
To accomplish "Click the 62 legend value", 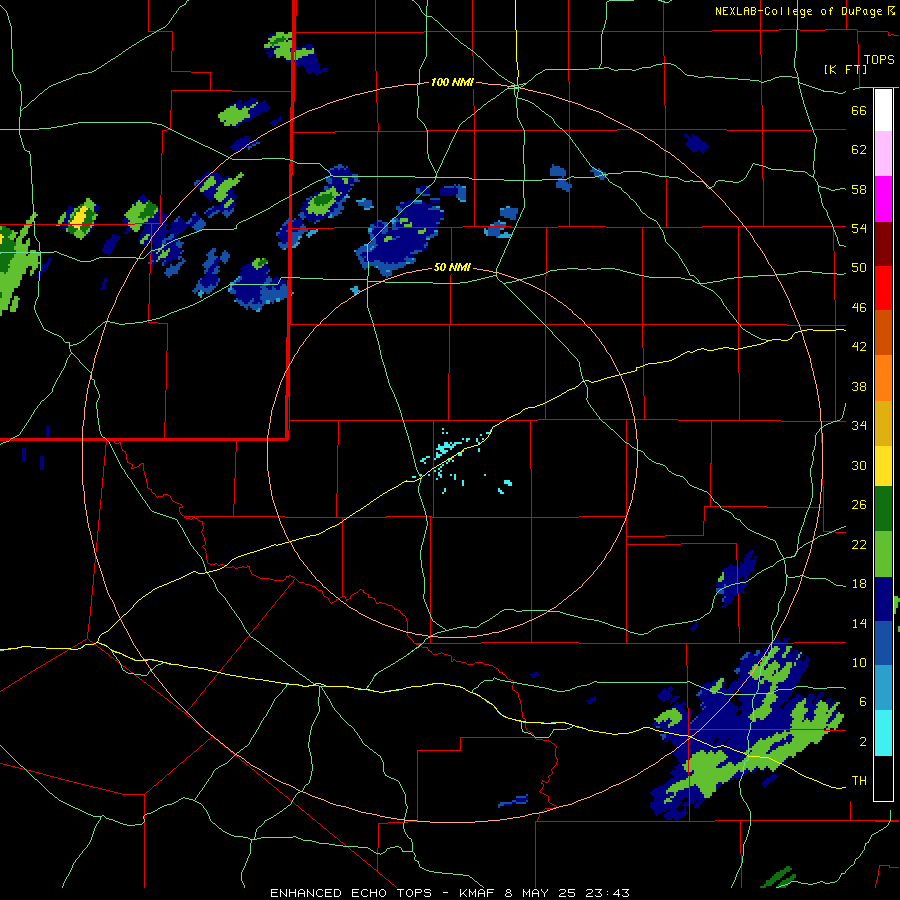I will pyautogui.click(x=859, y=150).
